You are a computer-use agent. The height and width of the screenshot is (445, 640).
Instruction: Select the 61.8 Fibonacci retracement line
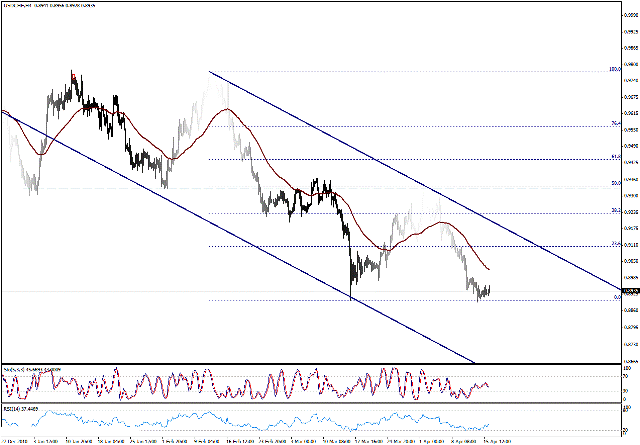pos(400,158)
